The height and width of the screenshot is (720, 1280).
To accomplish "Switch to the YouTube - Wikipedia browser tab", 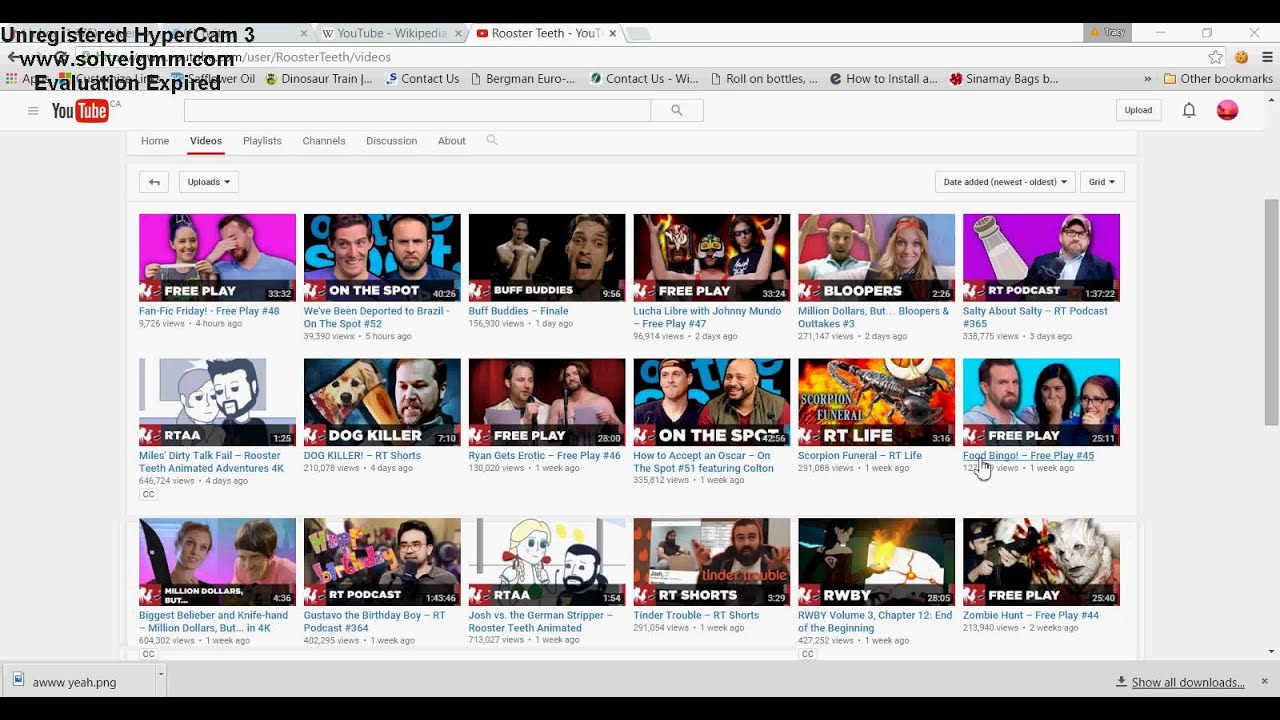I will 390,33.
